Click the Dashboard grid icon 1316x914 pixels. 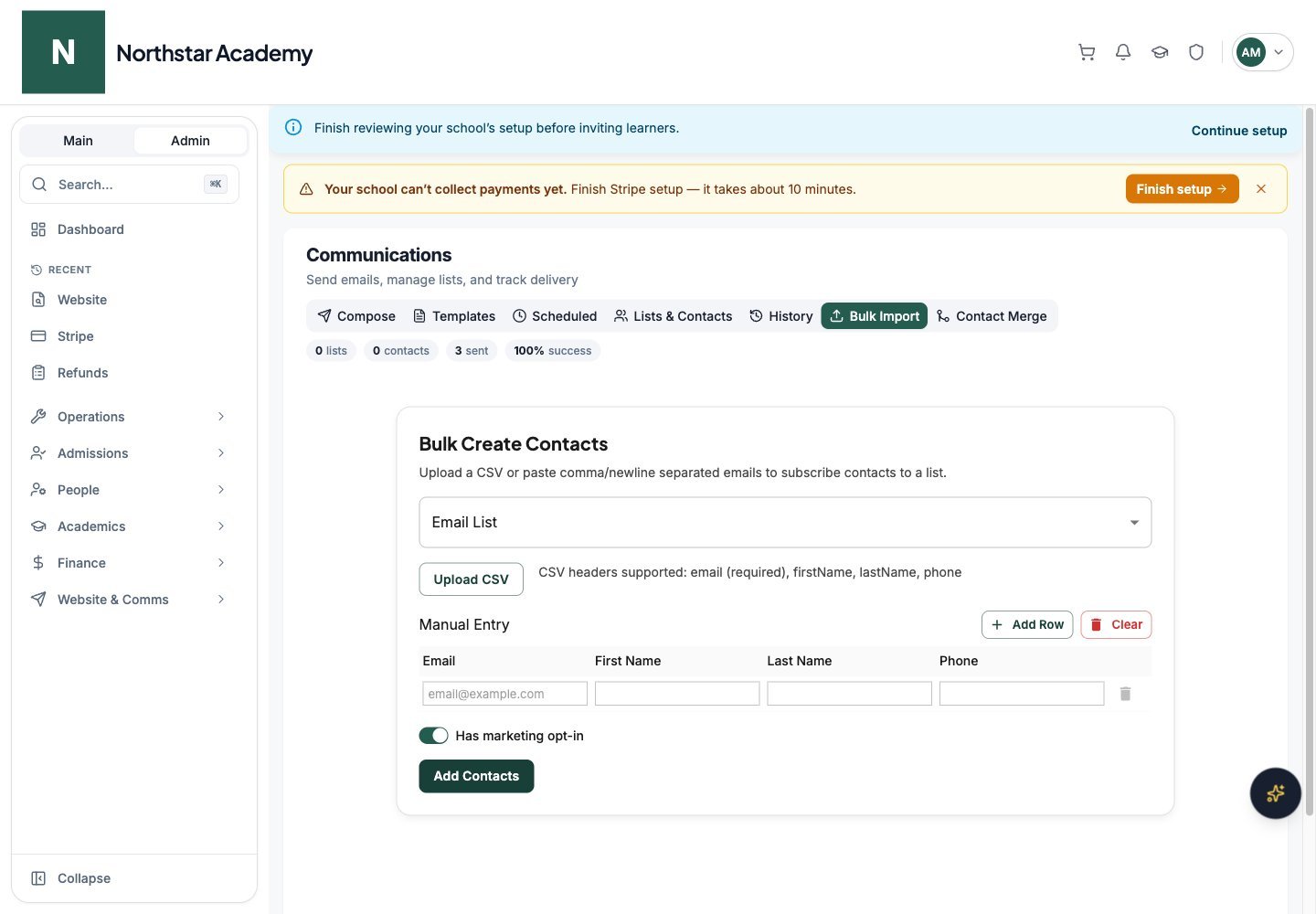click(x=38, y=229)
